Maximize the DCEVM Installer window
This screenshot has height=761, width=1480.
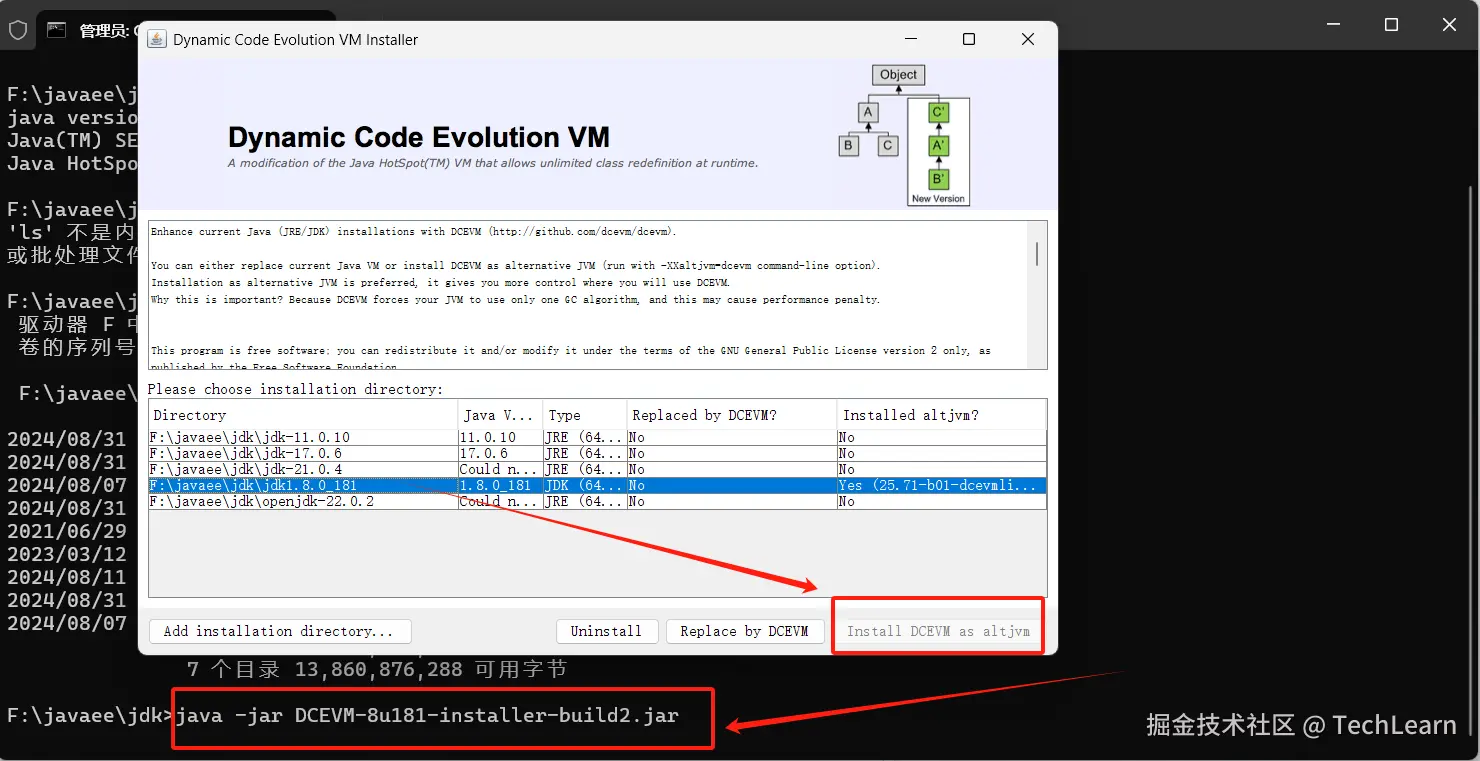968,39
